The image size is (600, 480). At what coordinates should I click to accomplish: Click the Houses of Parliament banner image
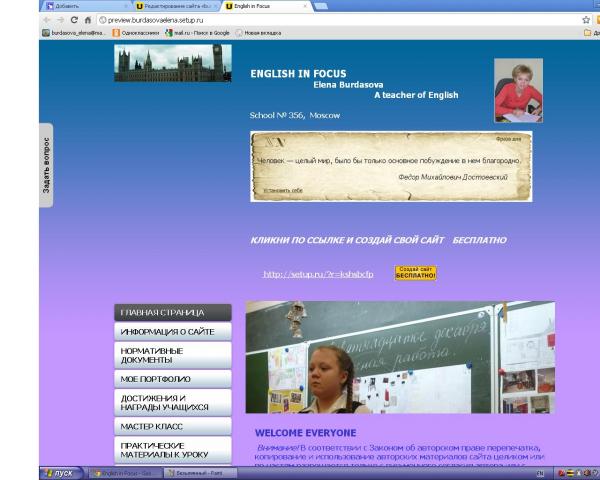pos(173,63)
